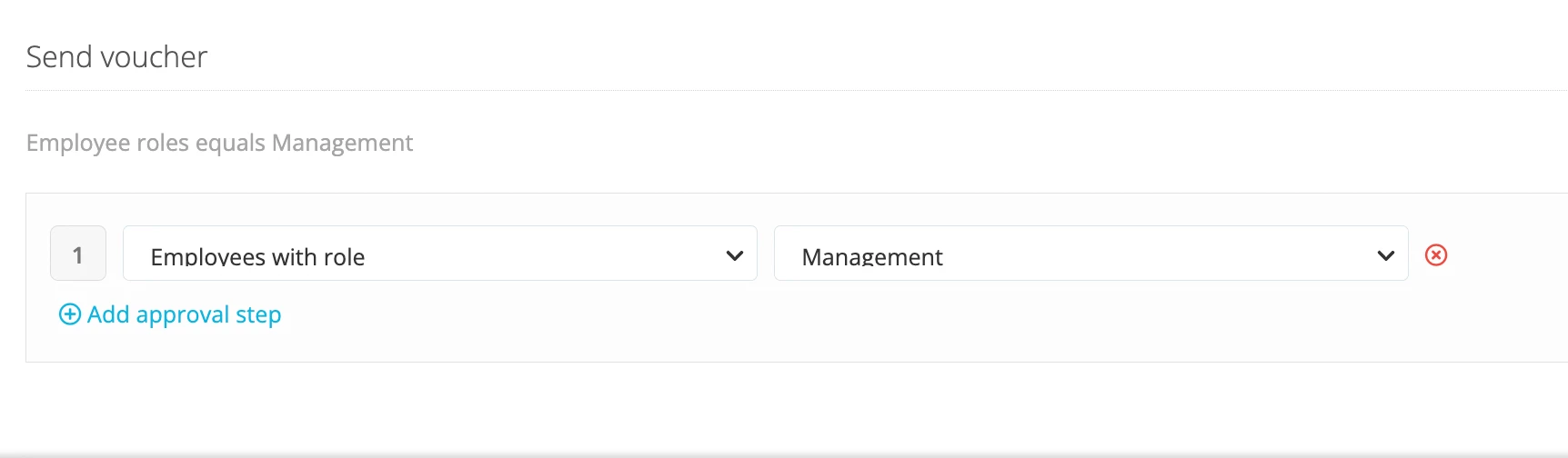Click chevron arrow of Employees with role select
Image resolution: width=1568 pixels, height=458 pixels.
tap(735, 256)
